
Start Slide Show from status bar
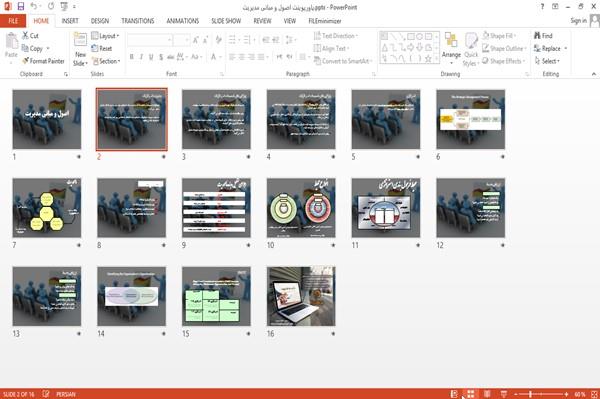pyautogui.click(x=504, y=394)
